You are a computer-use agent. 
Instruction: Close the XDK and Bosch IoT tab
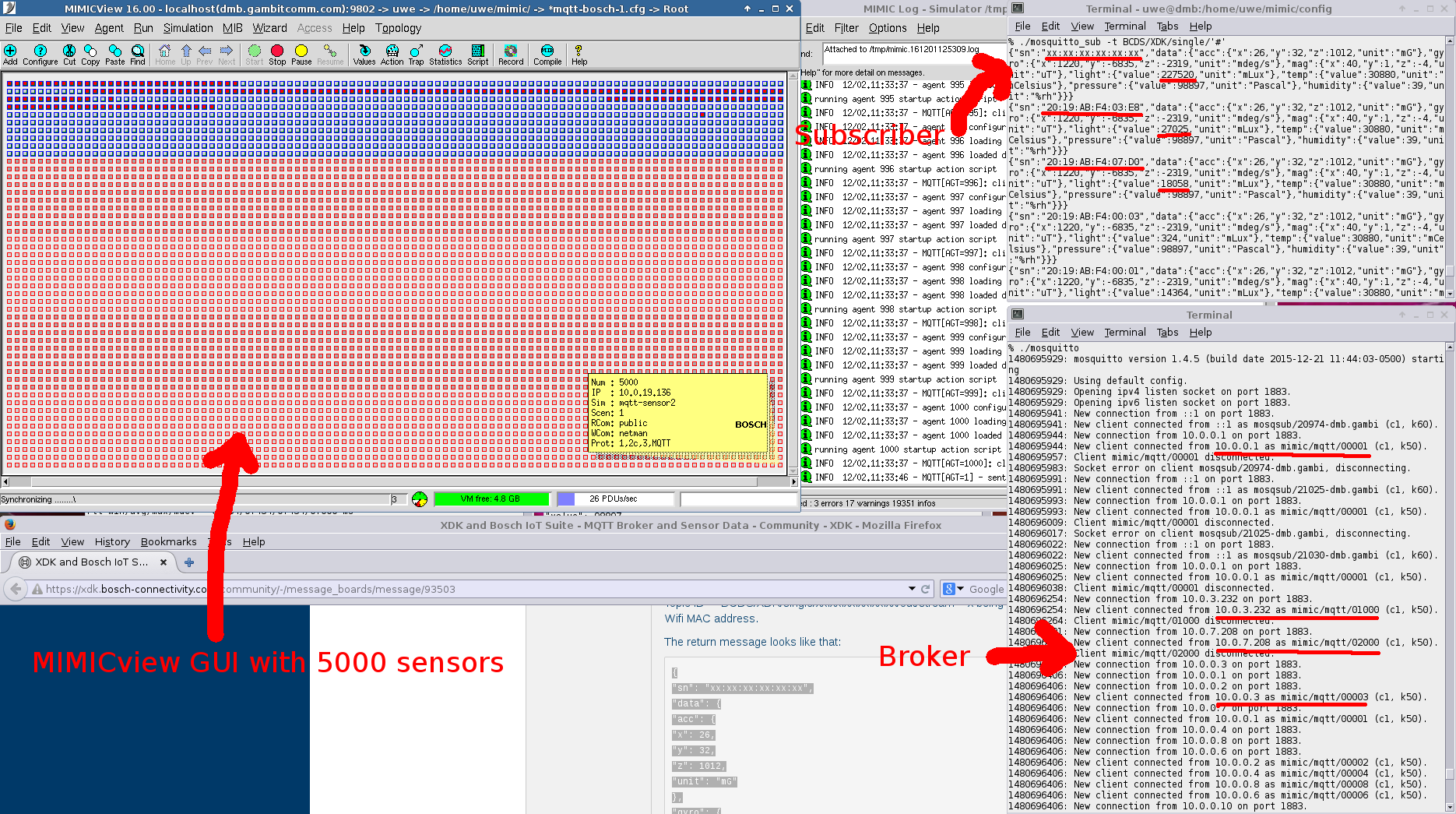coord(164,562)
